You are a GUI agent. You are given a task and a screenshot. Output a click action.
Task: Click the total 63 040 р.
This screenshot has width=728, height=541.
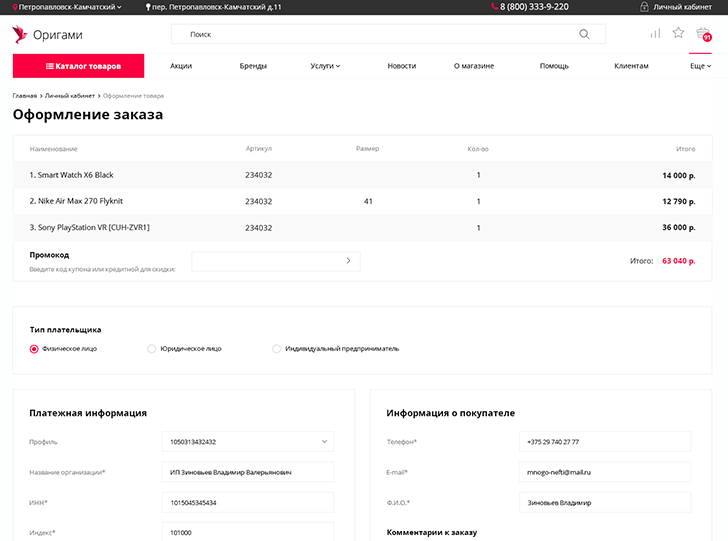[x=679, y=261]
